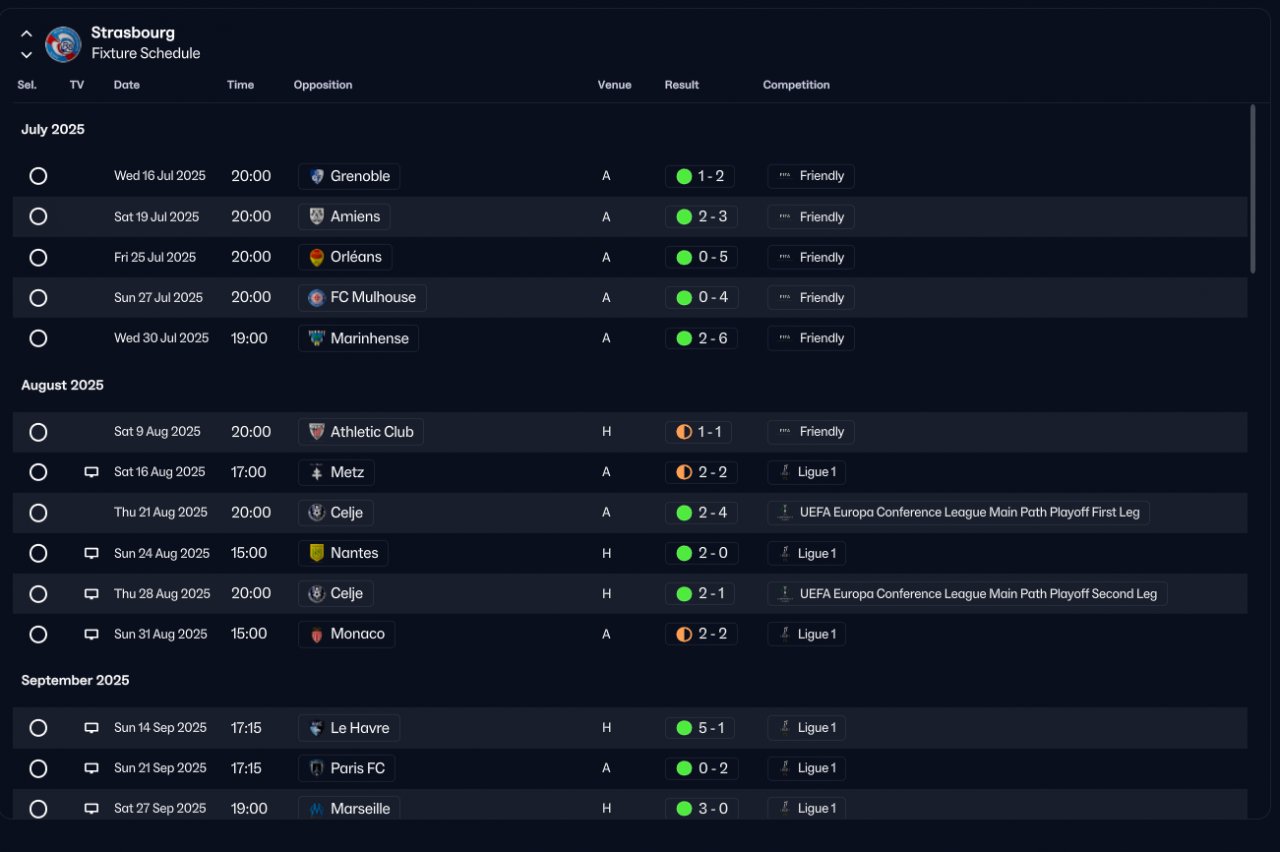Click the Marseille club logo
Image resolution: width=1280 pixels, height=852 pixels.
pyautogui.click(x=317, y=808)
